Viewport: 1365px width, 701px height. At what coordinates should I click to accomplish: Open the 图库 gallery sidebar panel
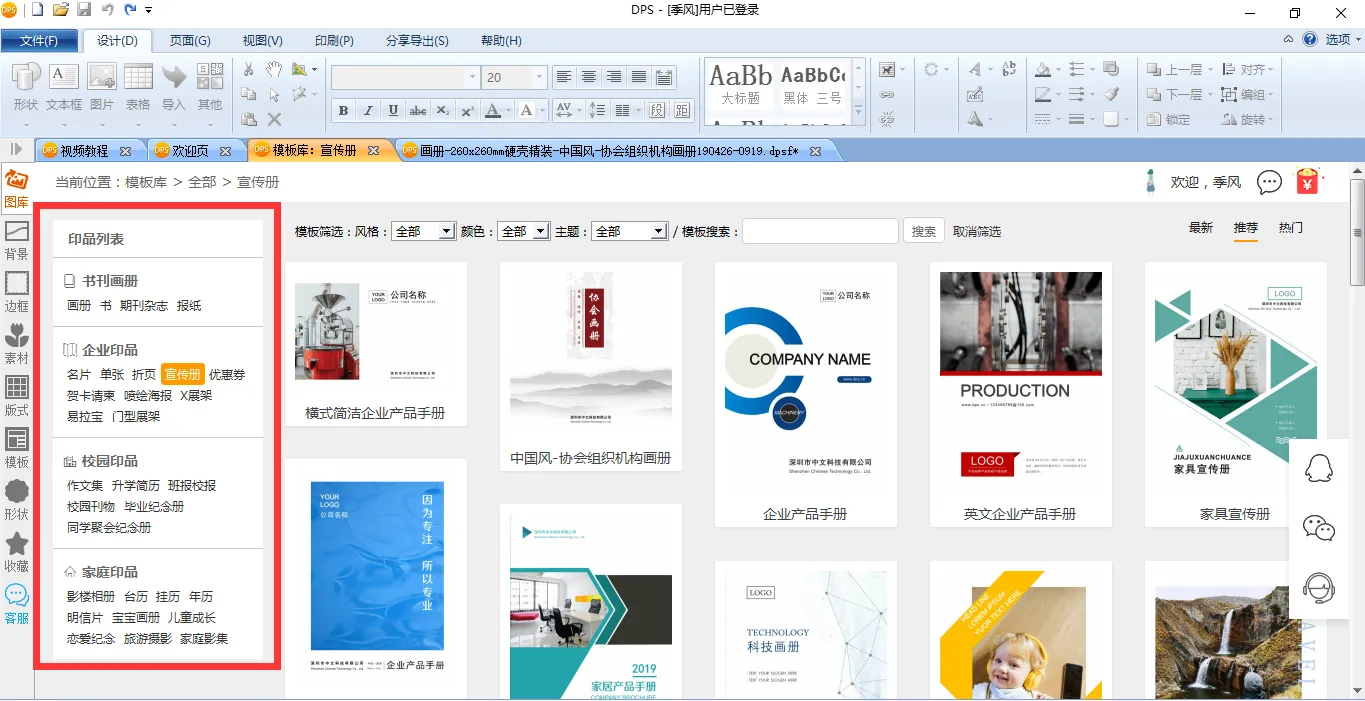[16, 187]
